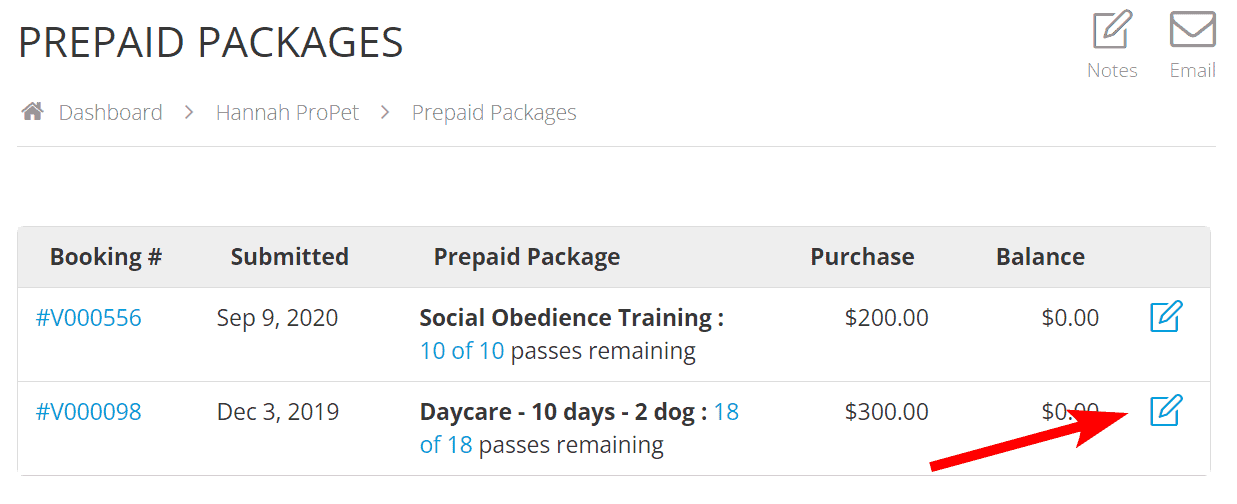Click the Email envelope icon

coord(1192,30)
